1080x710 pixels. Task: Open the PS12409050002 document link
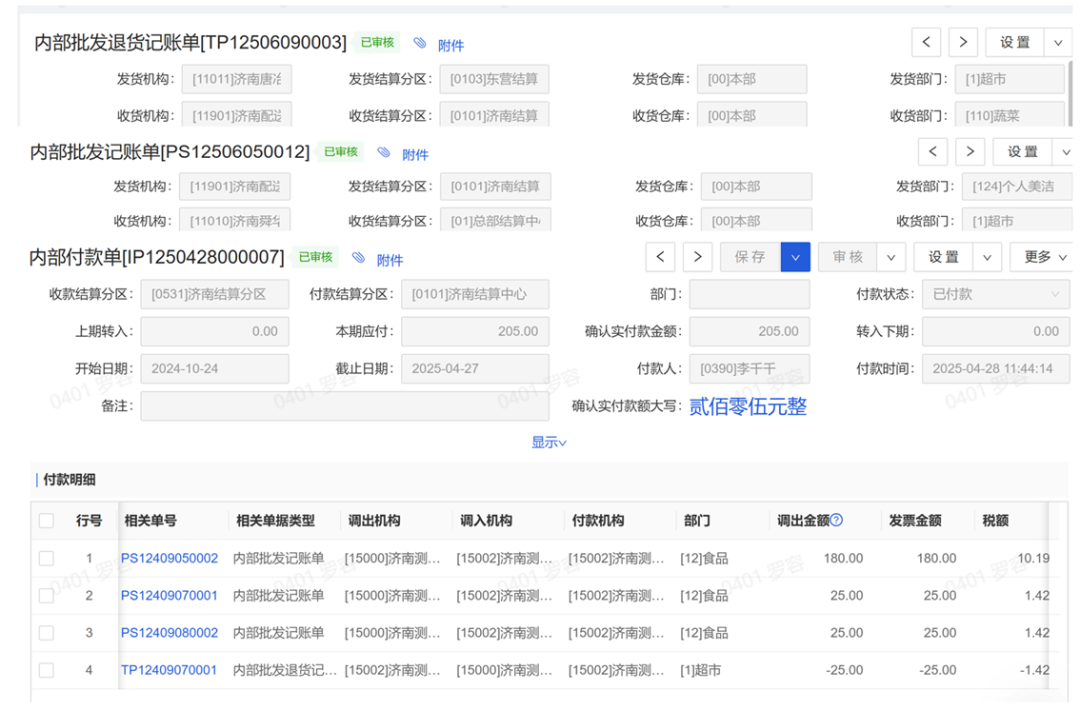click(168, 558)
